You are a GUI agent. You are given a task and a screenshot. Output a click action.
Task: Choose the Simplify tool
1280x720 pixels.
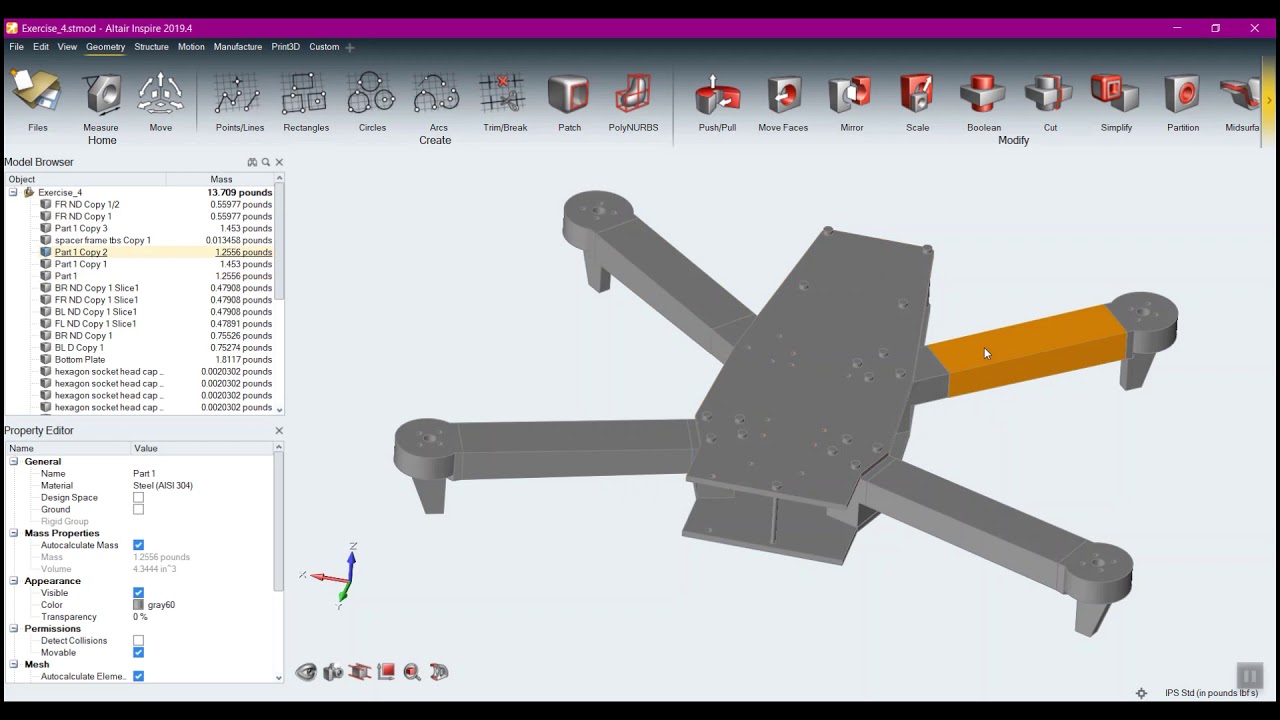(1116, 101)
